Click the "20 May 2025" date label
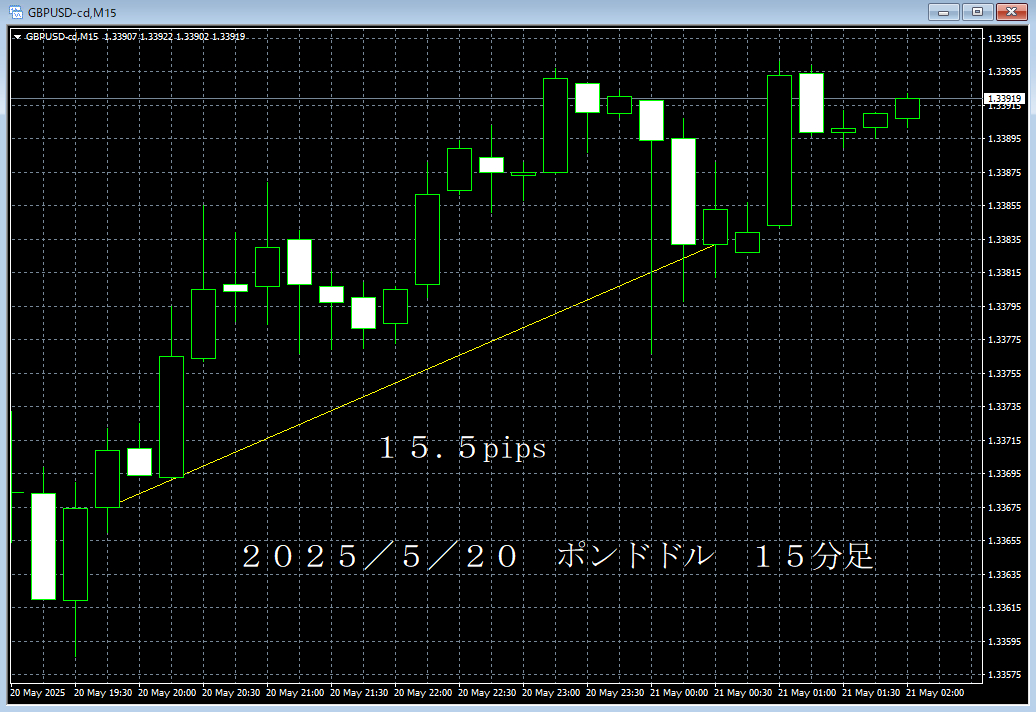Screen dimensions: 1036x712 pos(38,692)
